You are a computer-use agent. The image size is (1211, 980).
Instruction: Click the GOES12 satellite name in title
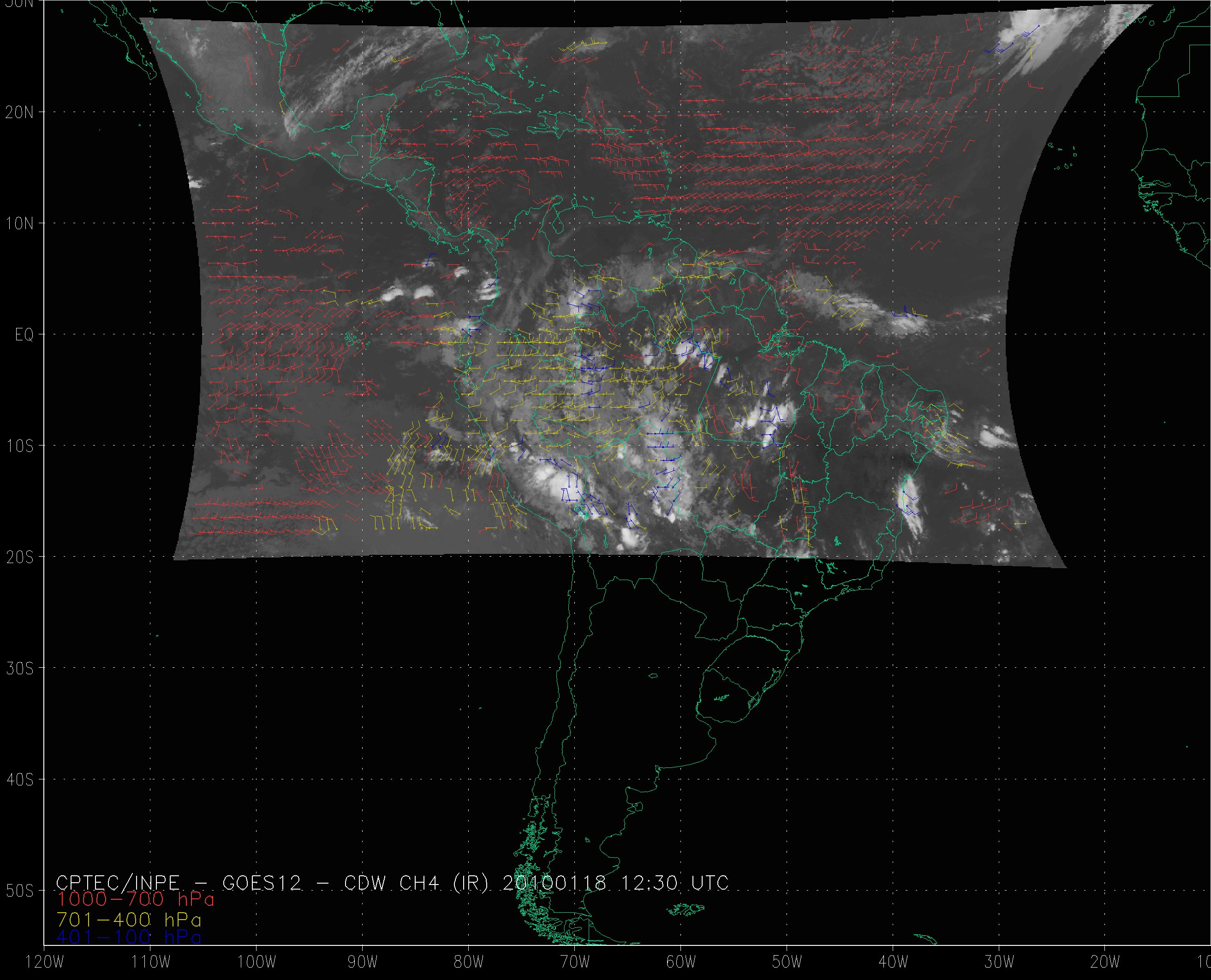262,883
